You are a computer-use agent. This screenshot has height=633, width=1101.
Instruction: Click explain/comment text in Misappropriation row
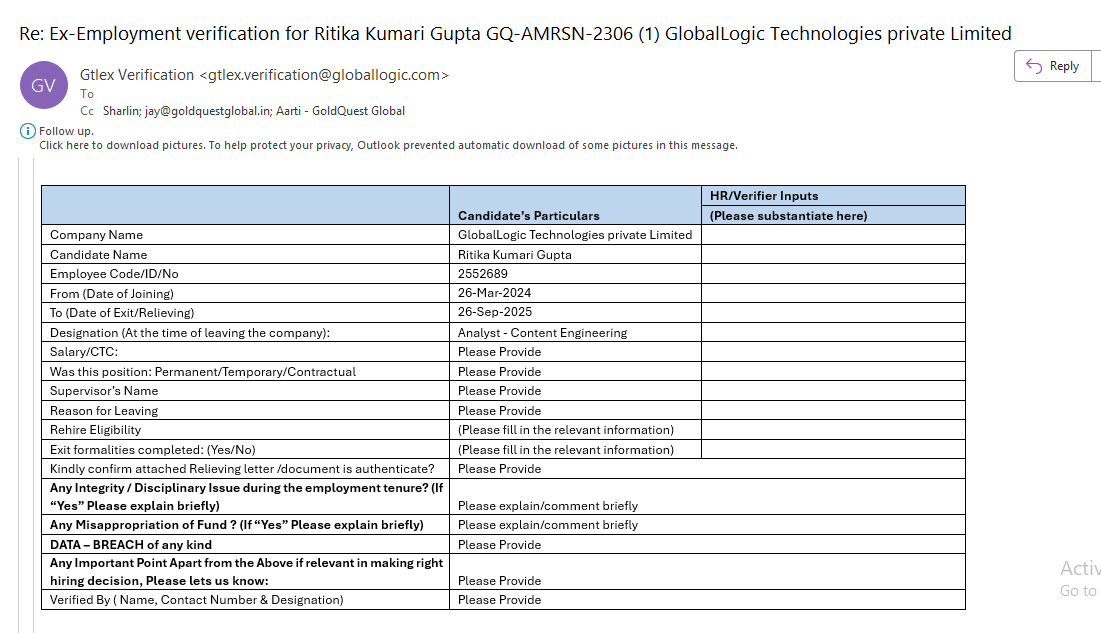click(x=548, y=525)
